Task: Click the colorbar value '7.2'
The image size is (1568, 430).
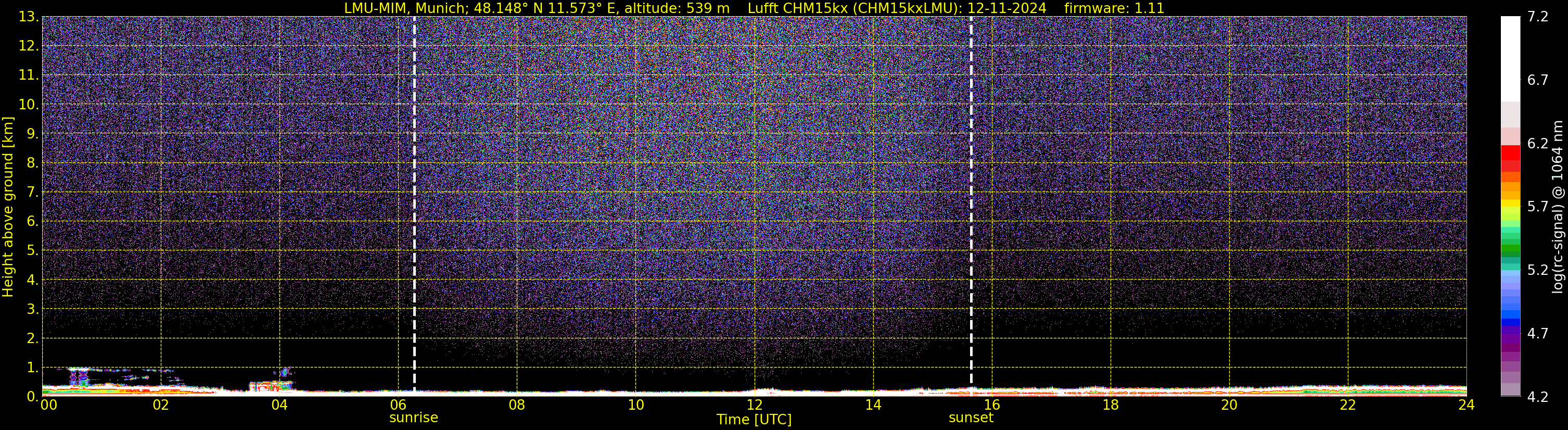Action: [x=1538, y=17]
